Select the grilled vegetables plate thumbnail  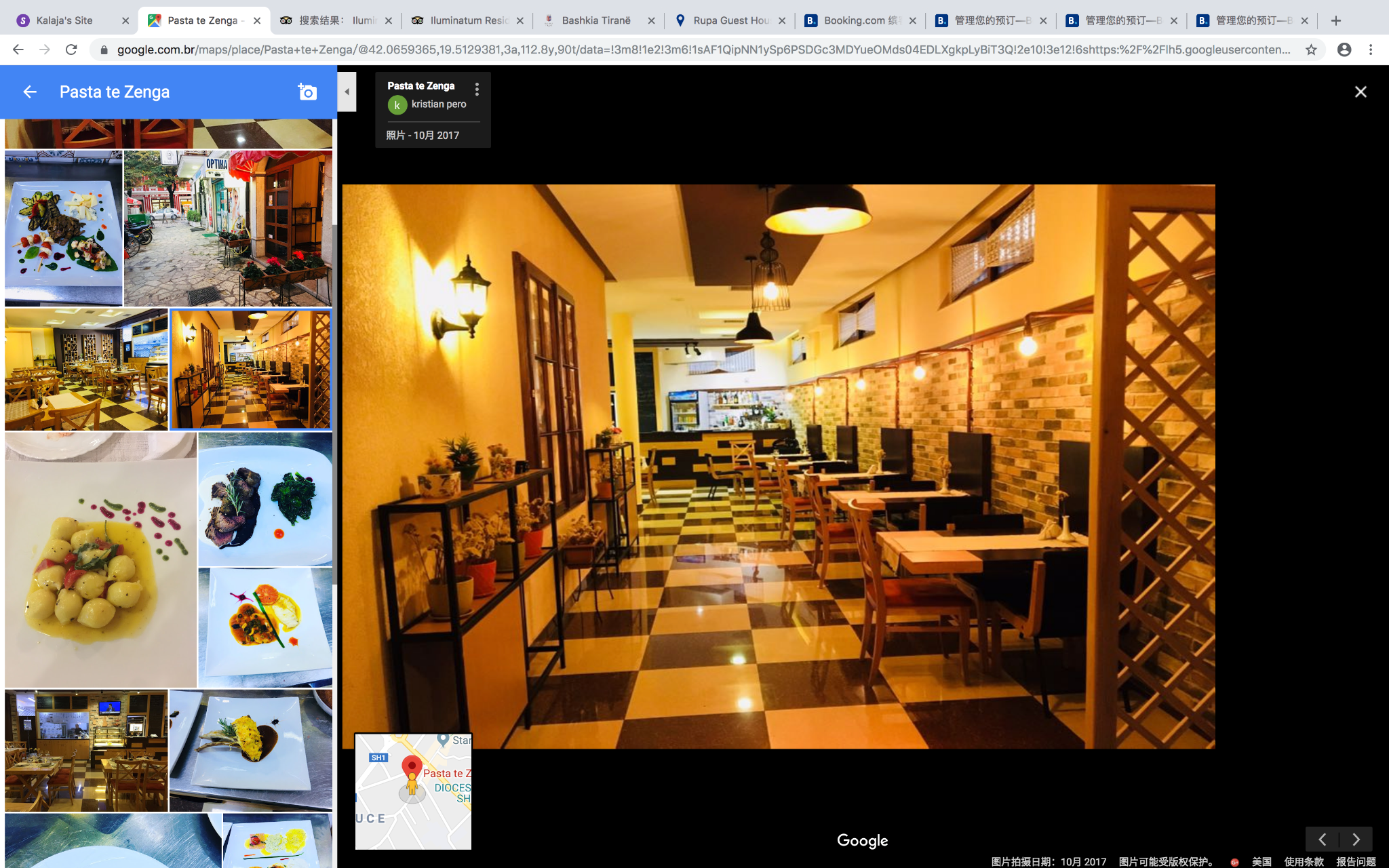[x=64, y=229]
